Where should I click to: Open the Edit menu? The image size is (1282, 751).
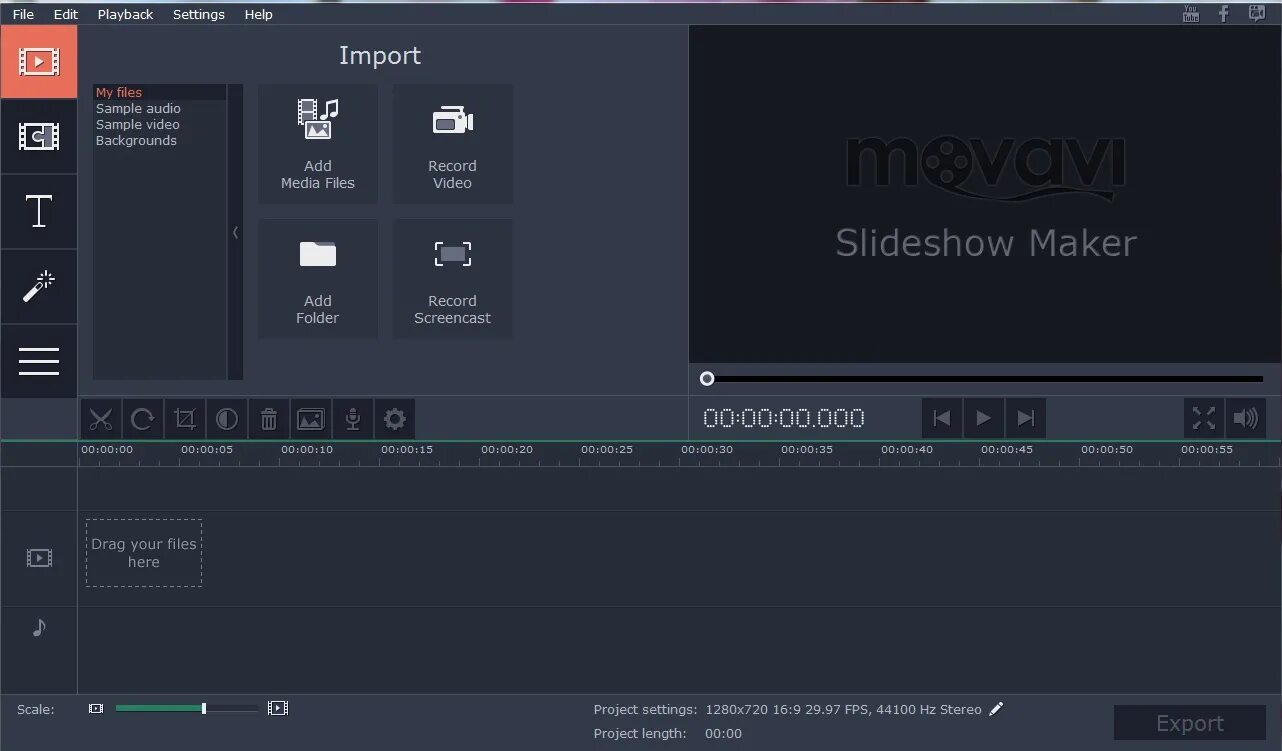pyautogui.click(x=66, y=14)
